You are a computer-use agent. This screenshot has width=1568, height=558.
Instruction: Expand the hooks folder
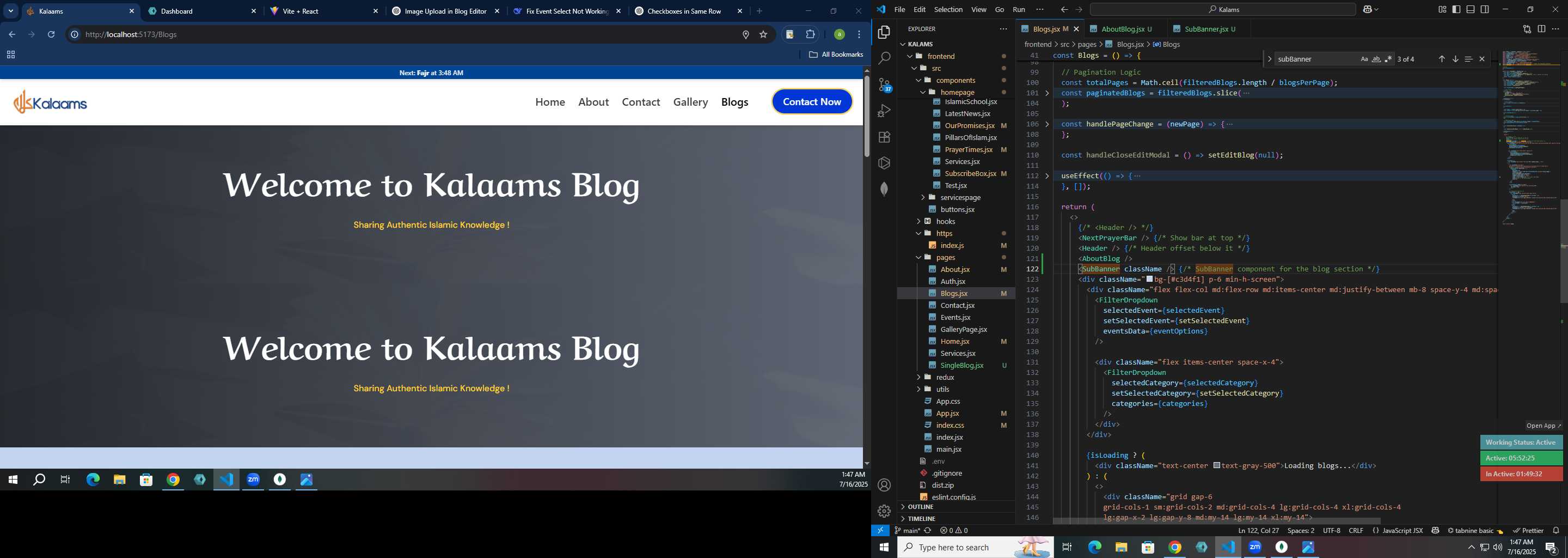pyautogui.click(x=918, y=221)
